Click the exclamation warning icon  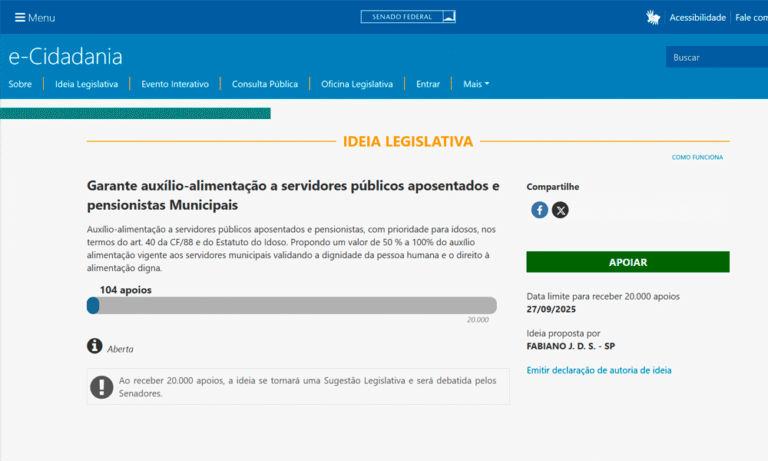click(102, 387)
